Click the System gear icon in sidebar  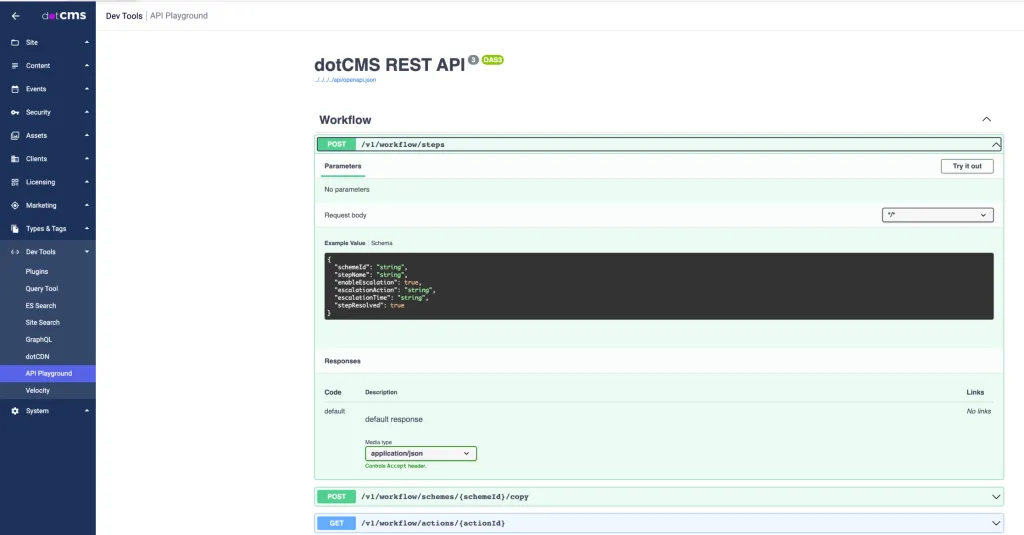point(15,411)
